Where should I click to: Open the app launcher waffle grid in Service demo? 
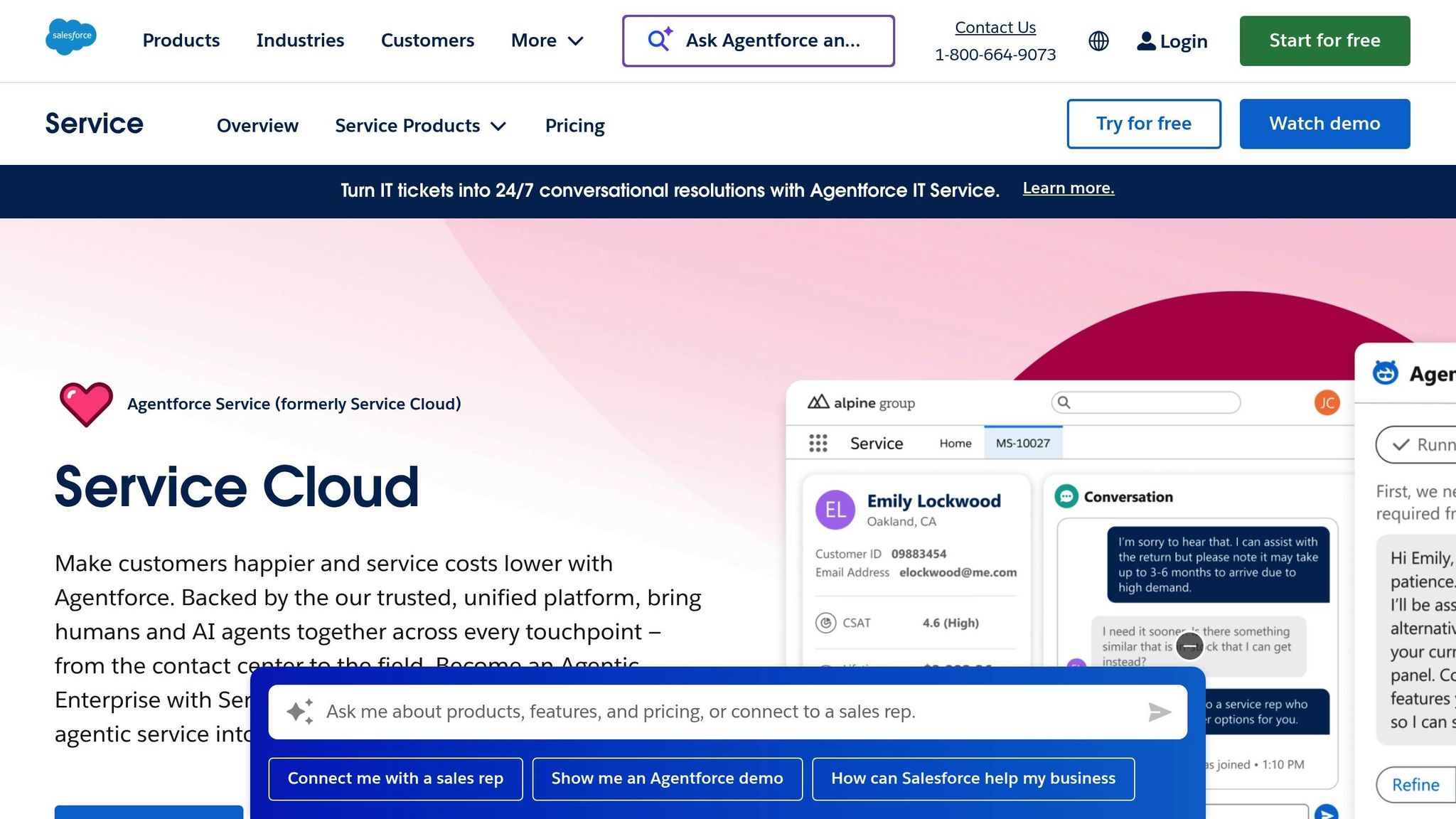tap(818, 443)
